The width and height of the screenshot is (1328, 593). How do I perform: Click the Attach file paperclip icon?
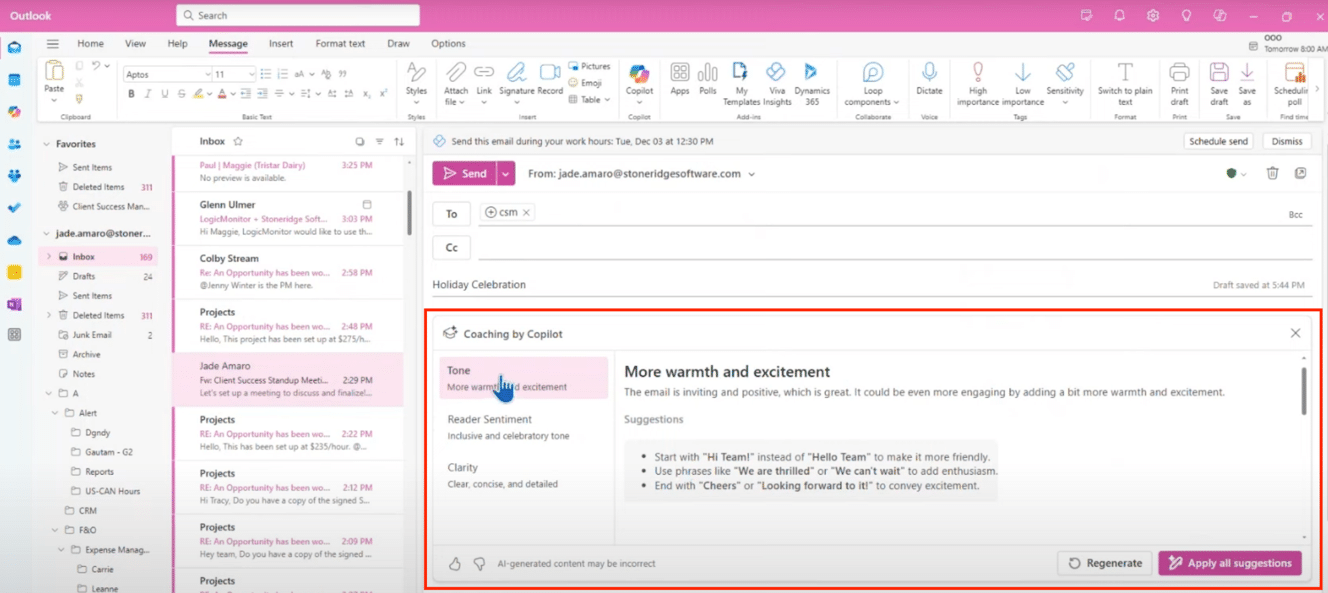456,73
